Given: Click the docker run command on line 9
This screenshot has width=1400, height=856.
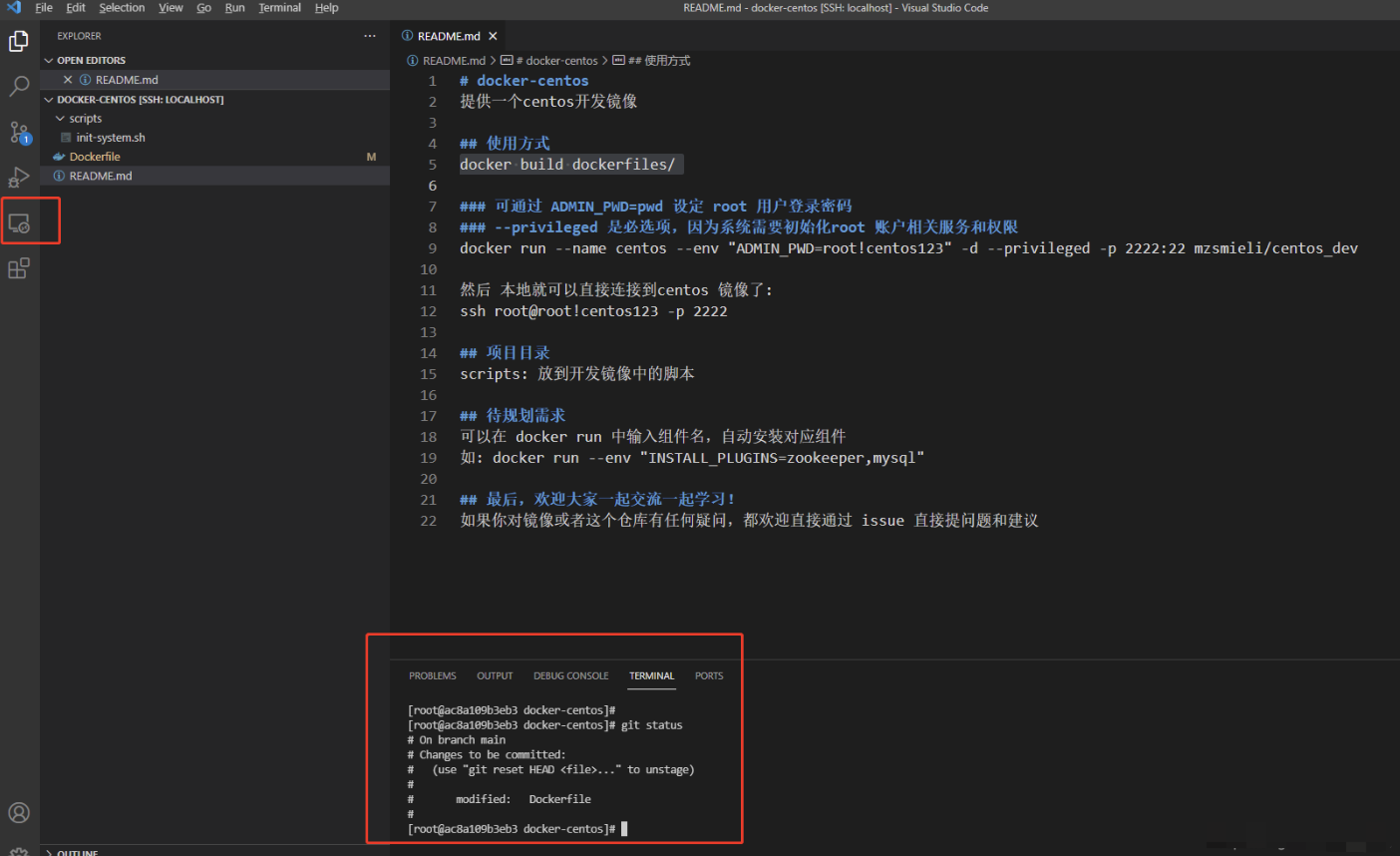Looking at the screenshot, I should tap(908, 248).
